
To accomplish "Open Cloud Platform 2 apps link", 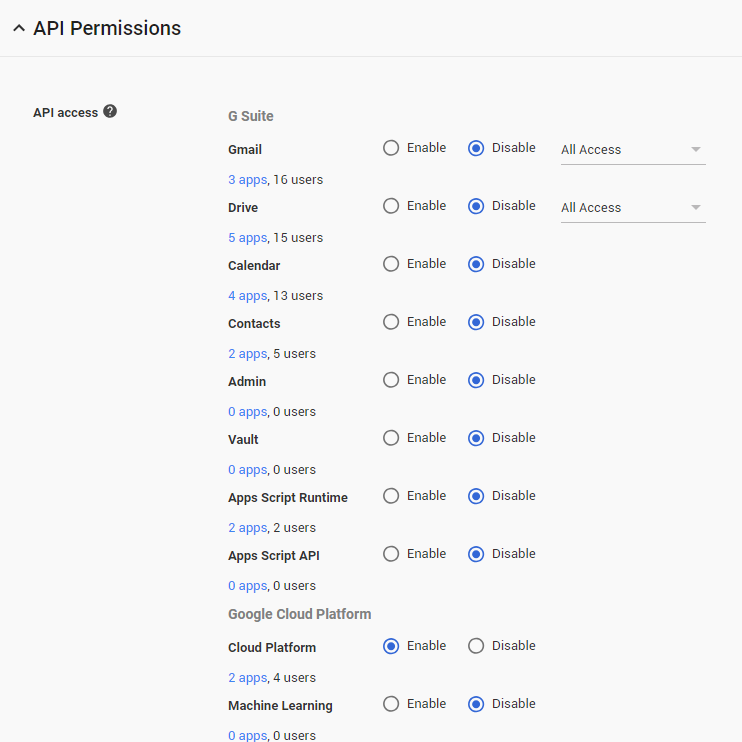I will (x=248, y=678).
